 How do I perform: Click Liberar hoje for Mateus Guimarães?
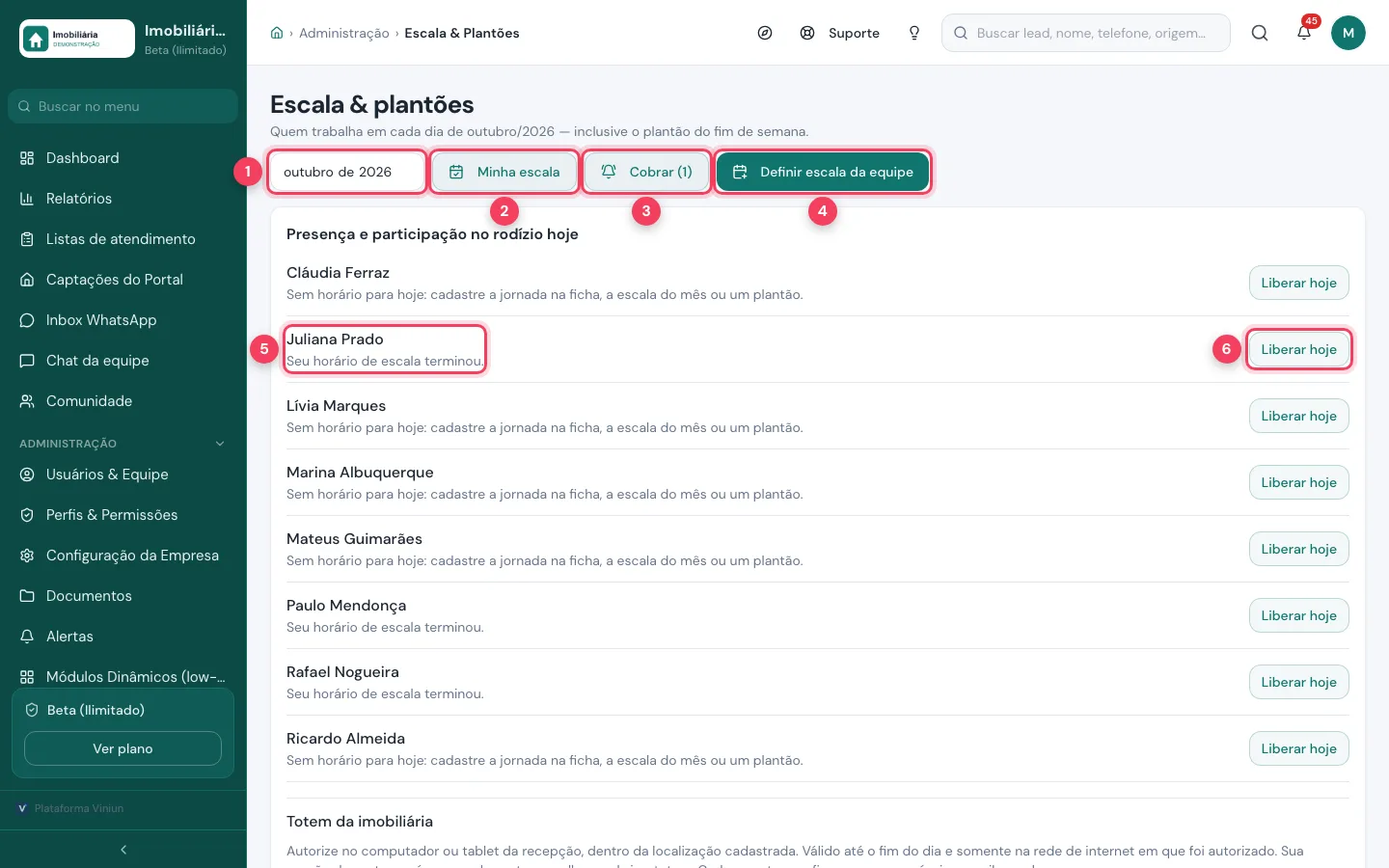pyautogui.click(x=1299, y=549)
